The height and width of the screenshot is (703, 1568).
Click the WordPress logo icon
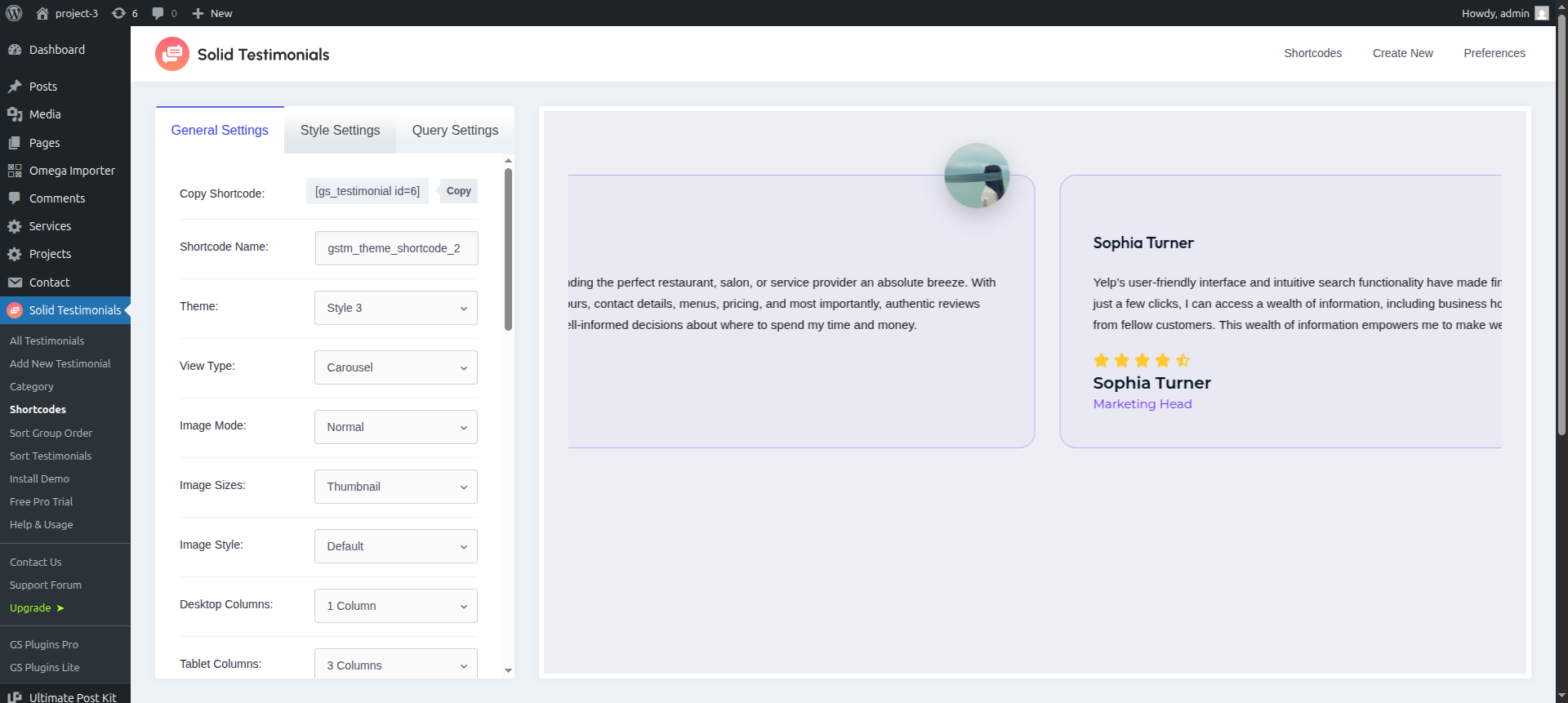point(14,13)
